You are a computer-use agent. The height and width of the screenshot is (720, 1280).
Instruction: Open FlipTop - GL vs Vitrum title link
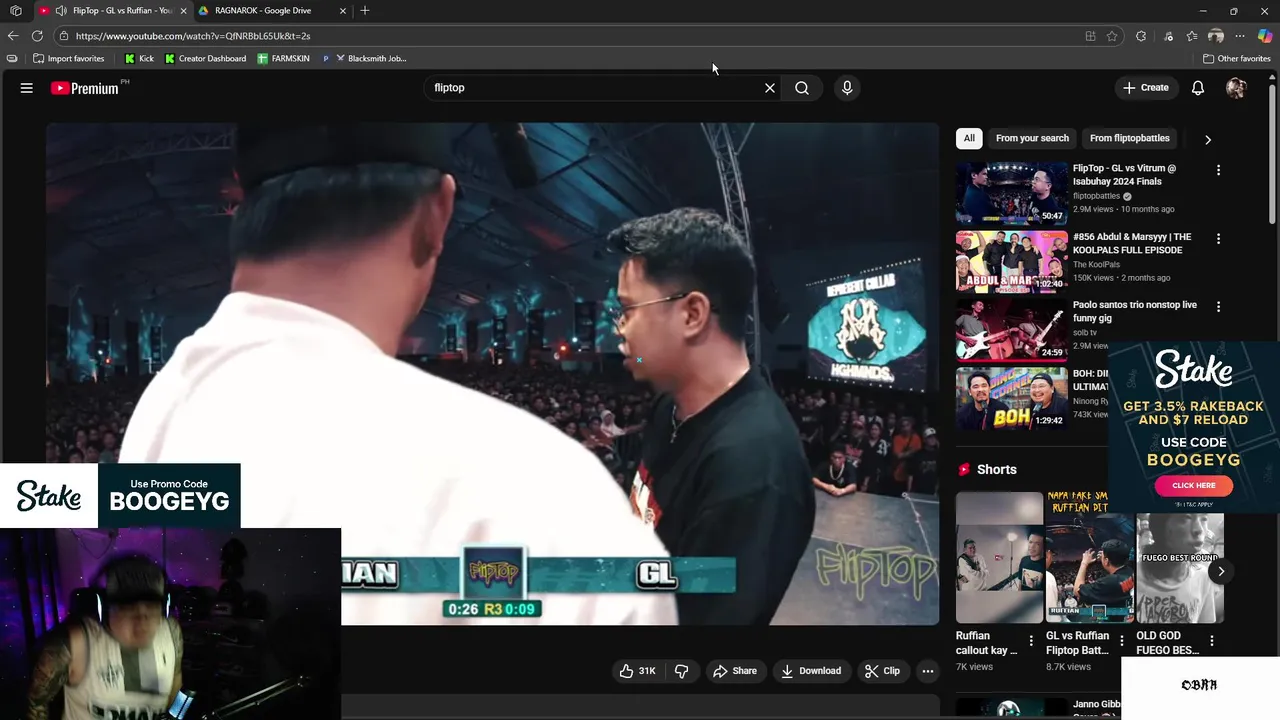(1124, 175)
